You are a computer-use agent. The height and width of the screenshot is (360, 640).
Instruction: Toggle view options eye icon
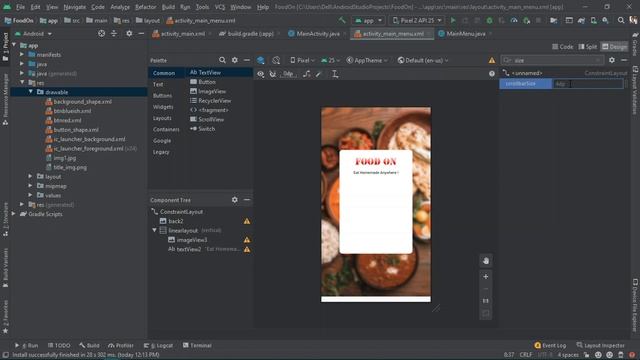click(260, 74)
